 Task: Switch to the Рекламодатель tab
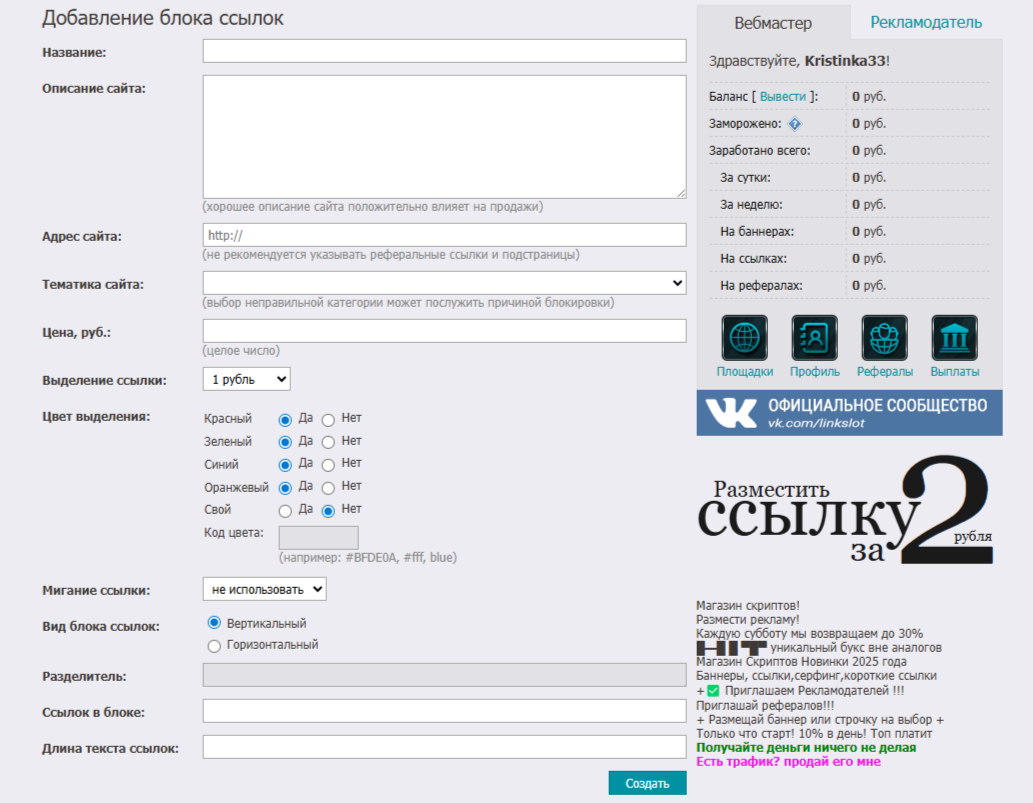[x=926, y=22]
